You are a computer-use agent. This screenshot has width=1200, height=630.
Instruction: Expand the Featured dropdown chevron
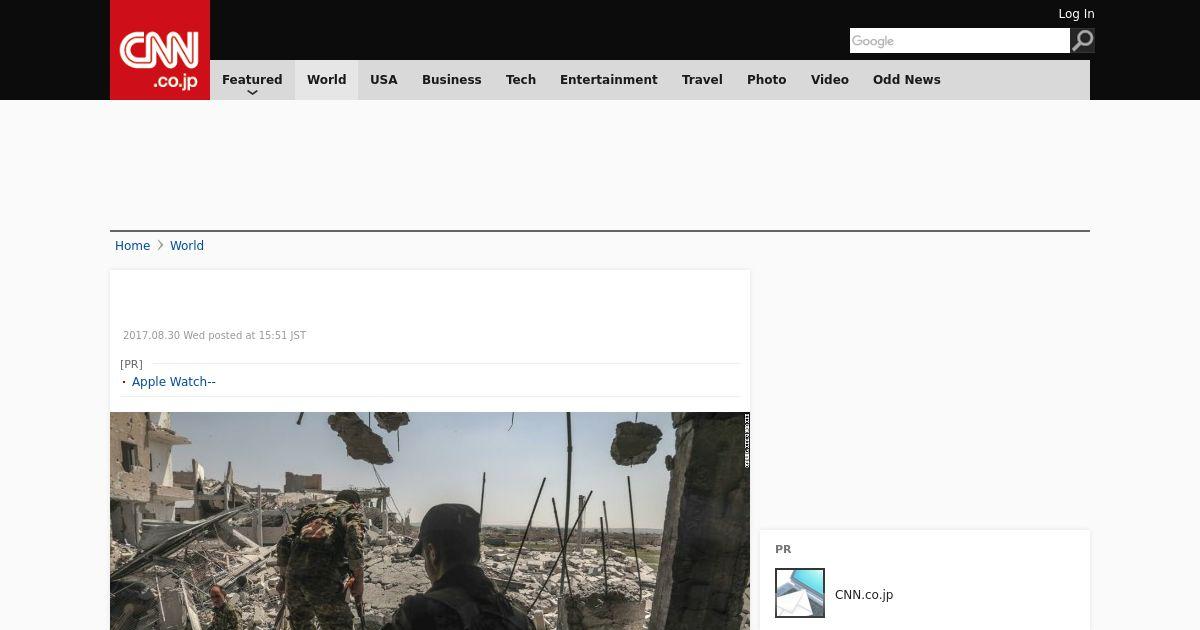(x=252, y=93)
